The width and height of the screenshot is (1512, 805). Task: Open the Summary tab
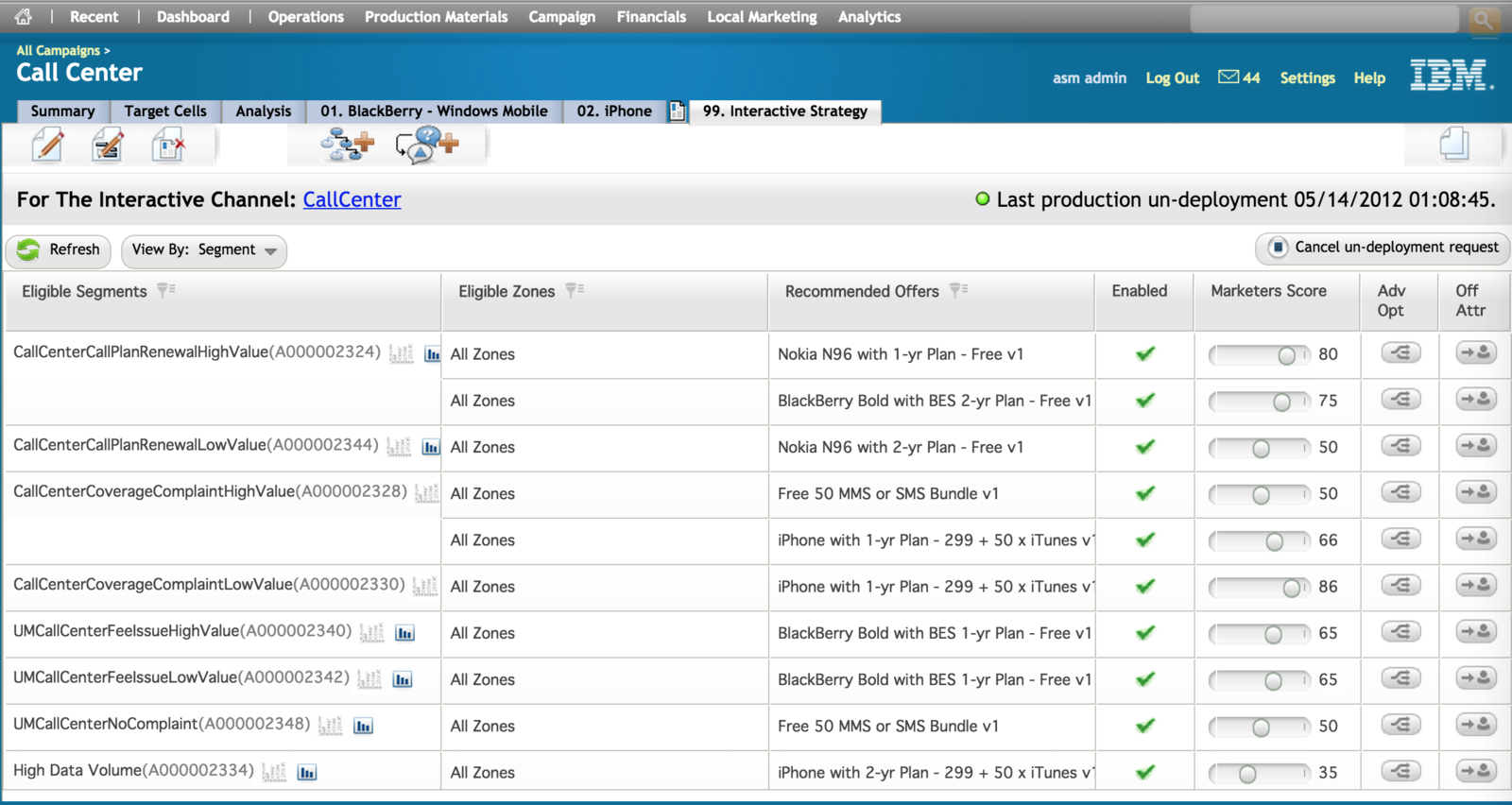[x=62, y=111]
